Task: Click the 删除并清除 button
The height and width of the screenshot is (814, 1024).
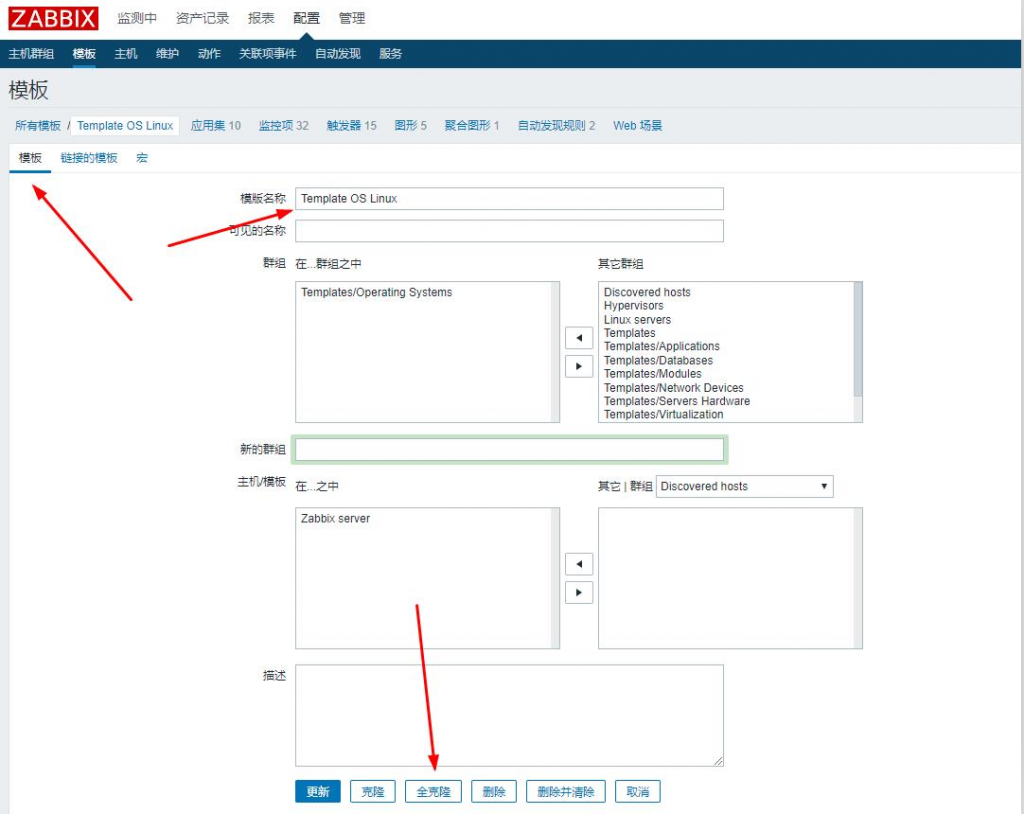Action: (566, 791)
